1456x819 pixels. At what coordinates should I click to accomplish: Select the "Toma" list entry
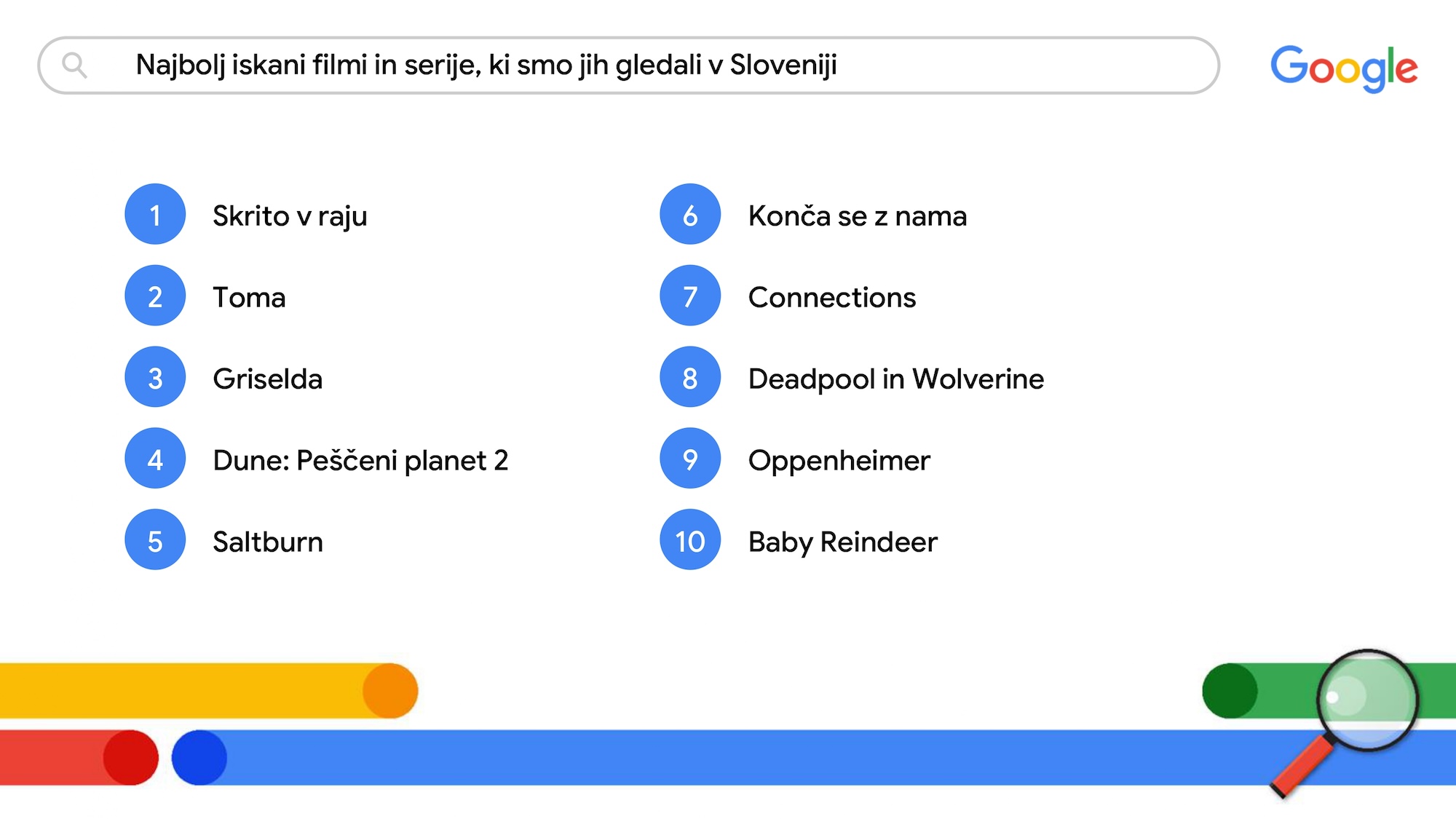(249, 298)
